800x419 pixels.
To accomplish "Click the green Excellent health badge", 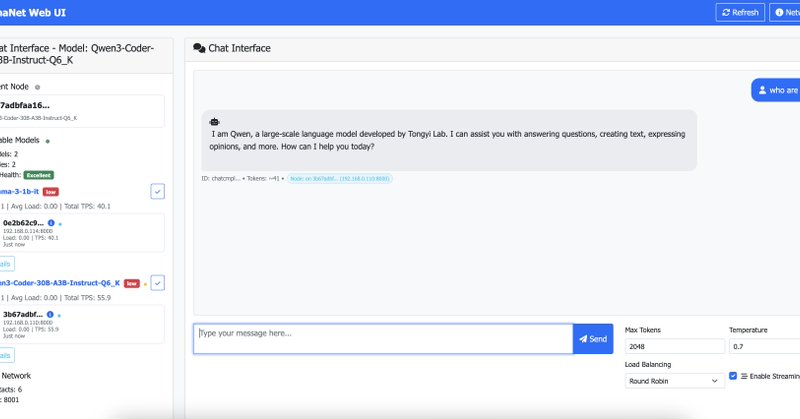I will click(x=39, y=175).
